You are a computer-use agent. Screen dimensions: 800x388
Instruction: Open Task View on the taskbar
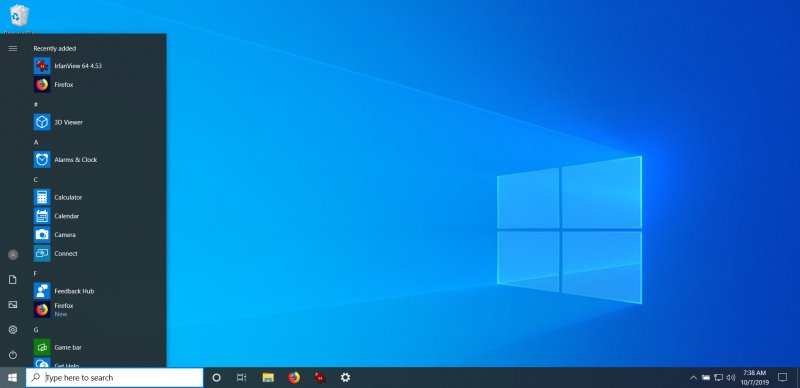pyautogui.click(x=241, y=378)
